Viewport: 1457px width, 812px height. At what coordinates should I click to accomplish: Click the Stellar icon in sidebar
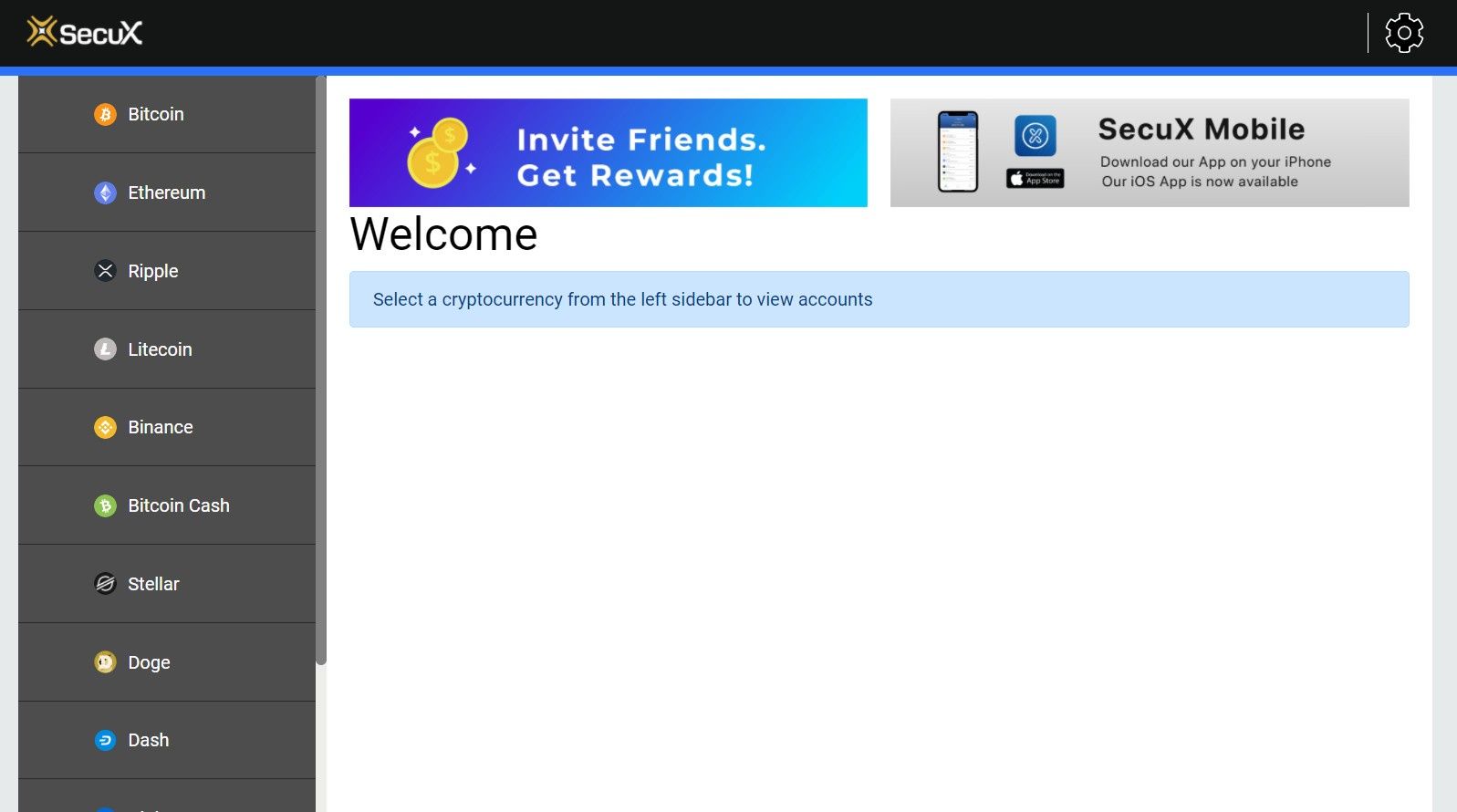105,584
